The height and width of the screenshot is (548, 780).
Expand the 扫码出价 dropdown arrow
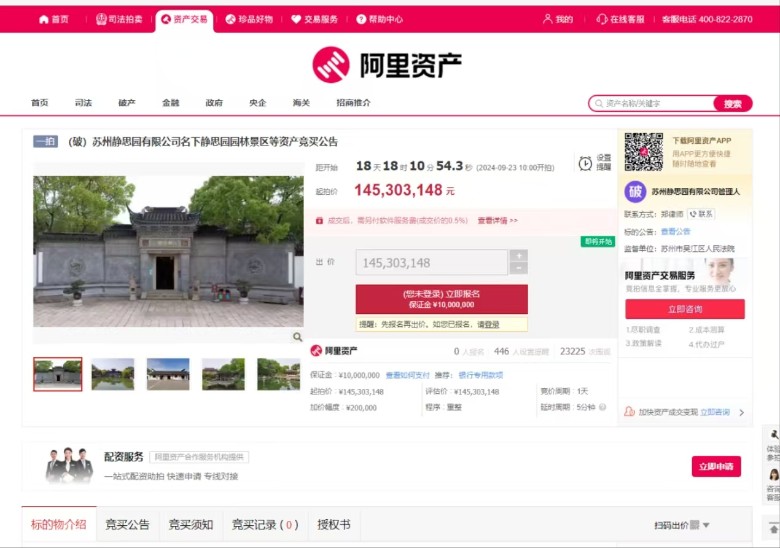tap(706, 525)
